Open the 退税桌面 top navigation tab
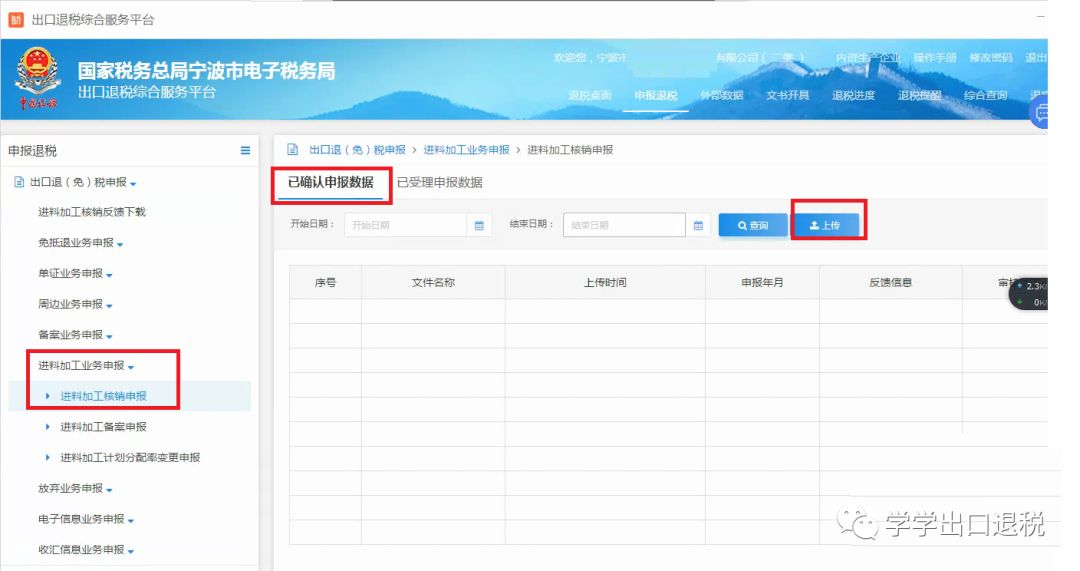Viewport: 1080px width, 571px height. [590, 96]
